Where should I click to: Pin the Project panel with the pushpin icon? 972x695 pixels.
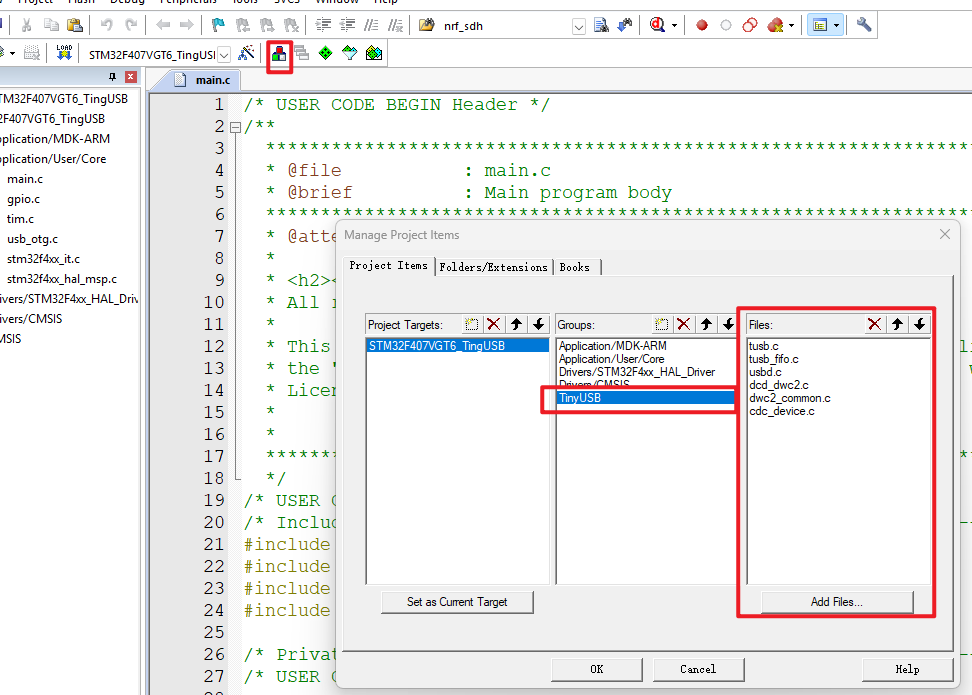[x=112, y=77]
